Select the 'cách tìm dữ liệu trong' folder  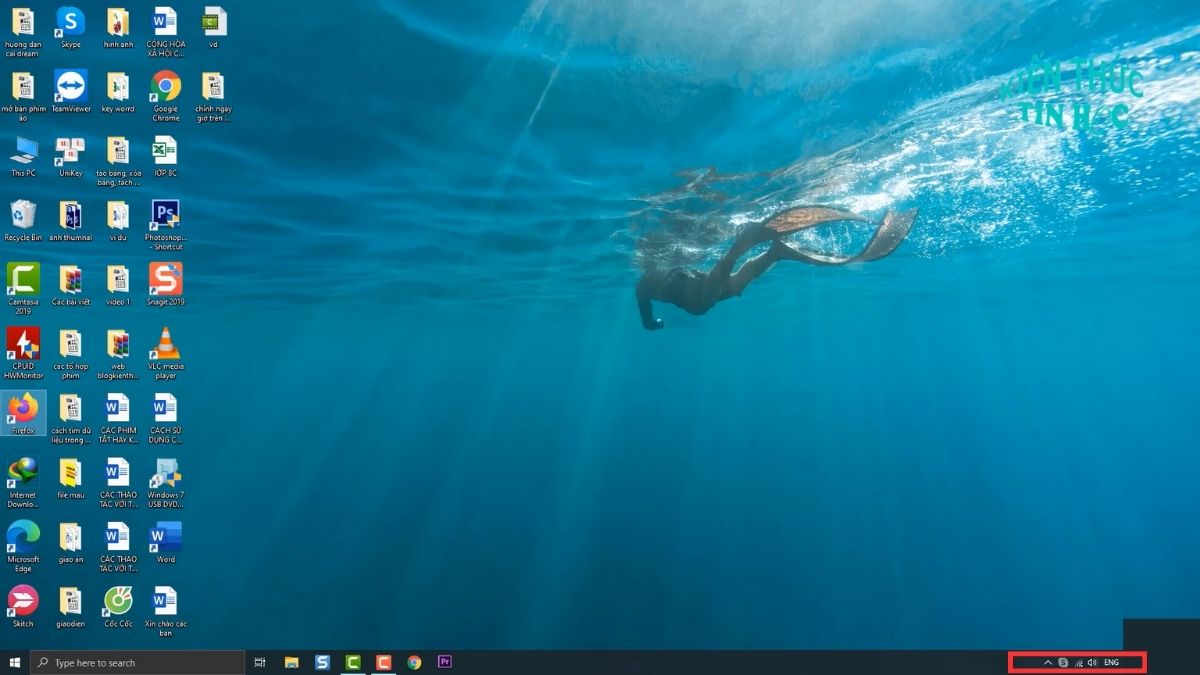click(x=70, y=417)
